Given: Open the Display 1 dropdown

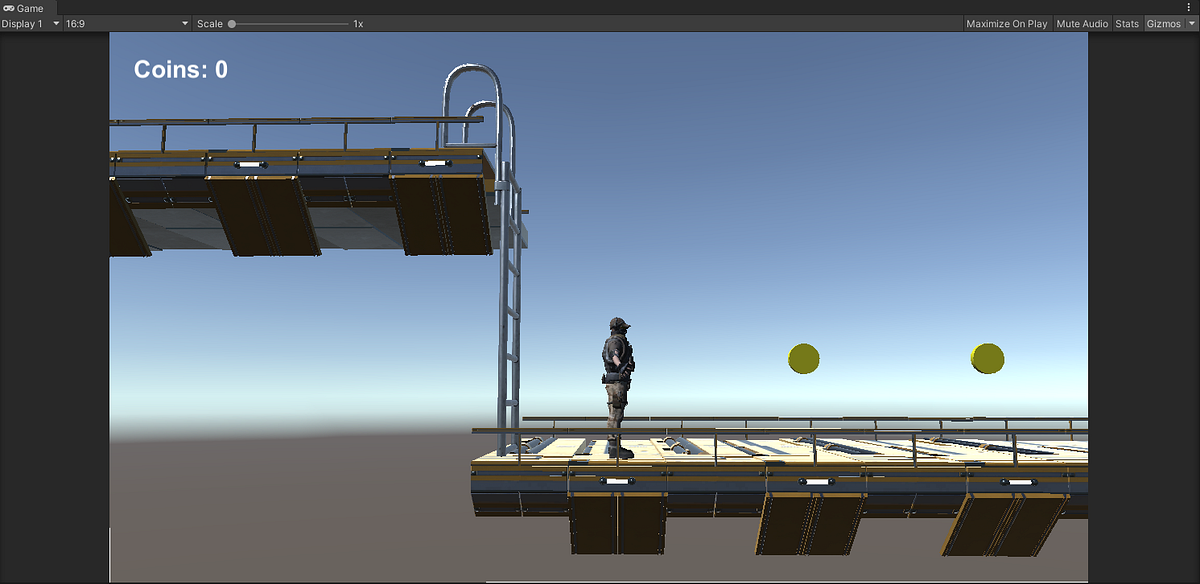Looking at the screenshot, I should coord(30,23).
